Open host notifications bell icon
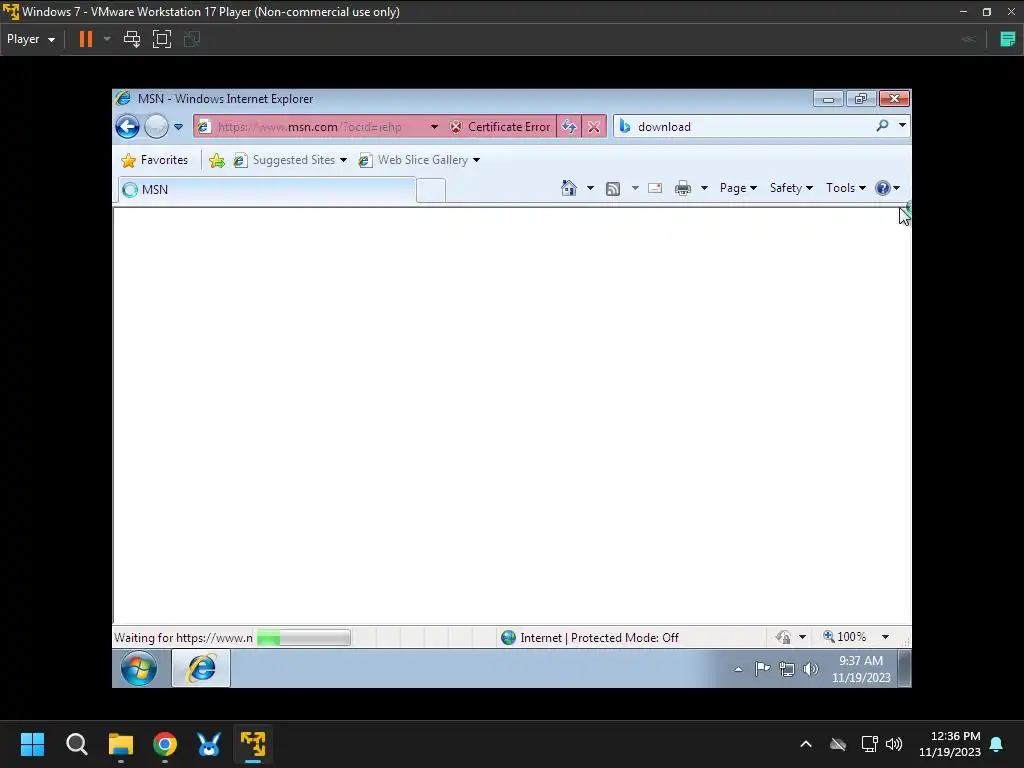This screenshot has height=768, width=1024. (997, 744)
